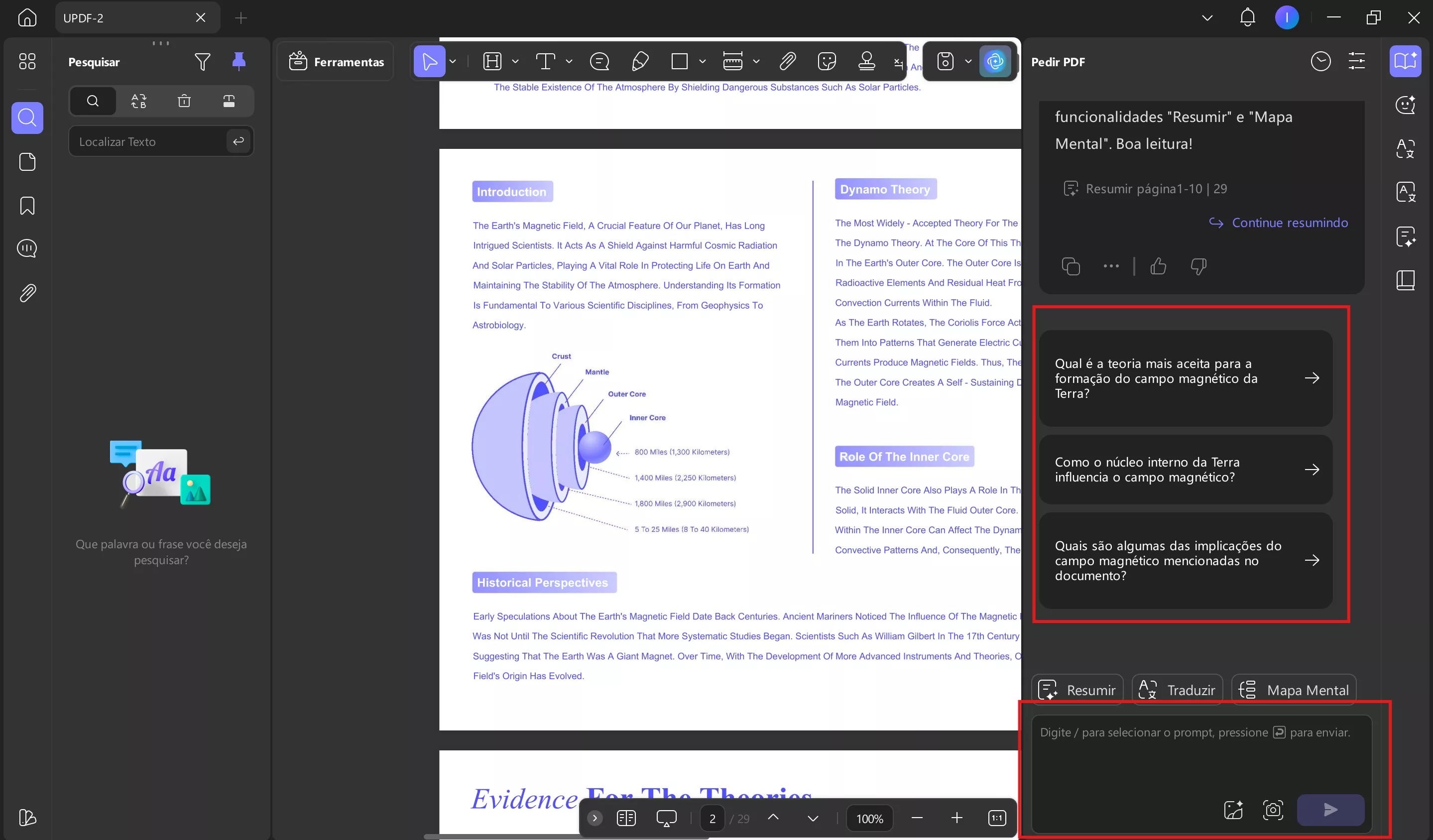
Task: Open the three-dot more options for response
Action: [x=1110, y=266]
